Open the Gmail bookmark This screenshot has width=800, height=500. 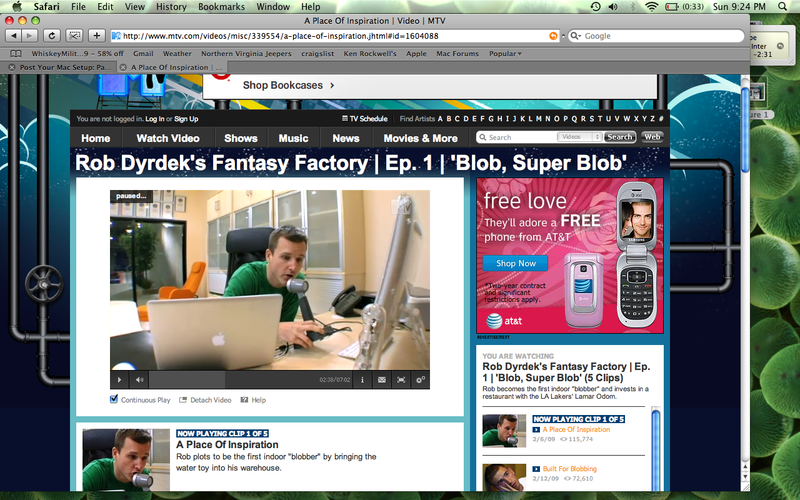click(143, 54)
